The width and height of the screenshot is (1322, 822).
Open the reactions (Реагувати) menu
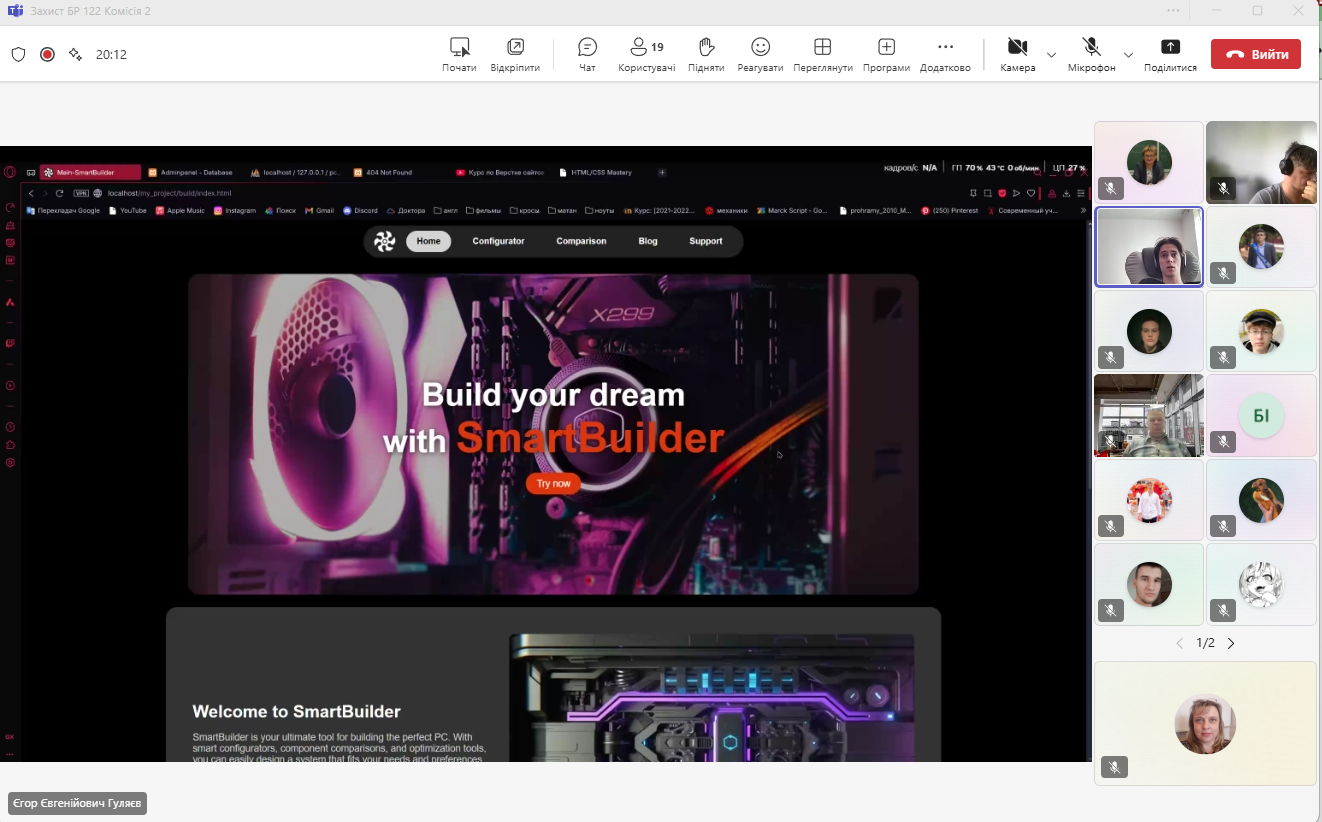(760, 54)
